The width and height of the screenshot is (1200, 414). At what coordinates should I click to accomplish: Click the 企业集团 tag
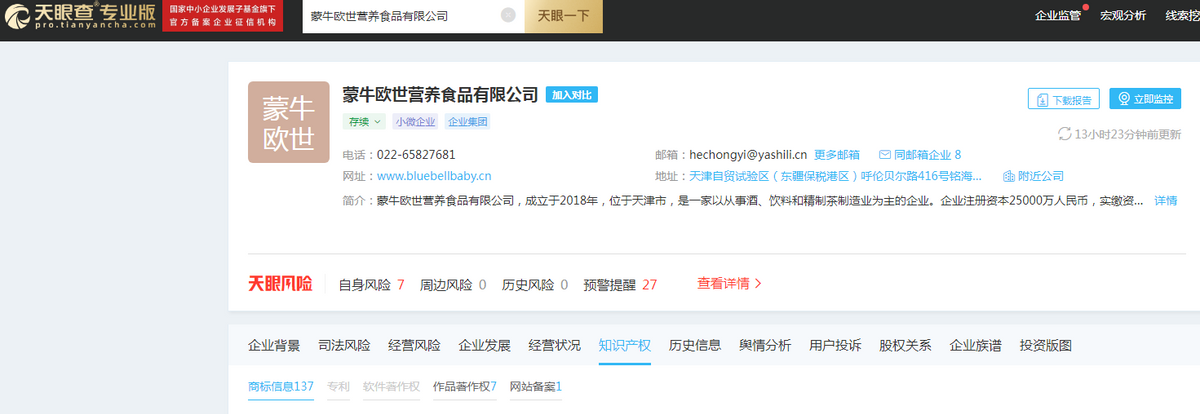click(x=467, y=122)
